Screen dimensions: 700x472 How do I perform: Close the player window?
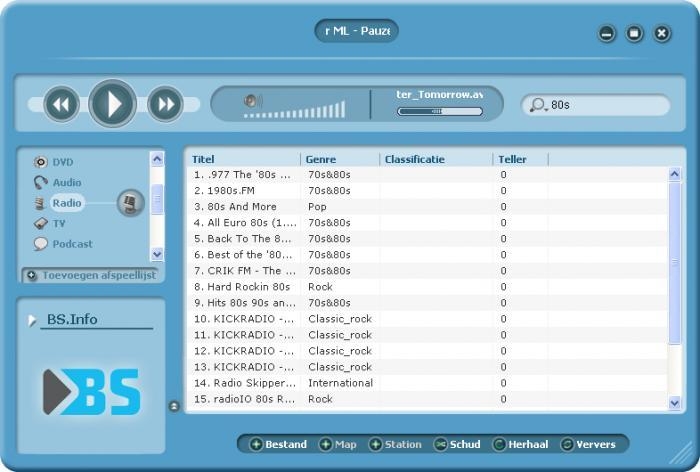click(662, 33)
